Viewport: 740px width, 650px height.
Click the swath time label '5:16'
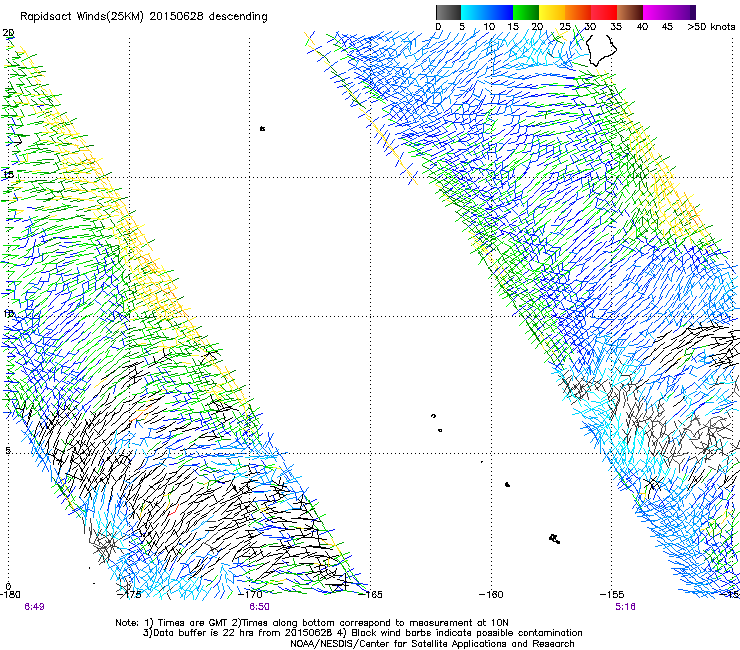coord(625,607)
